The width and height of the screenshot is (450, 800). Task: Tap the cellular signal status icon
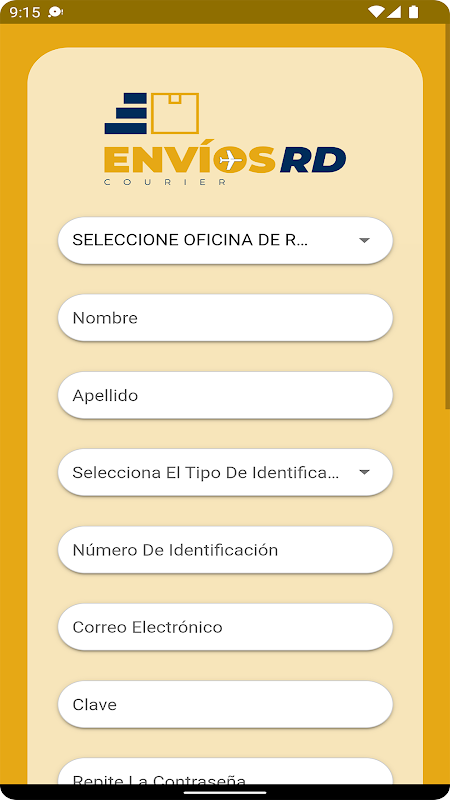[394, 12]
